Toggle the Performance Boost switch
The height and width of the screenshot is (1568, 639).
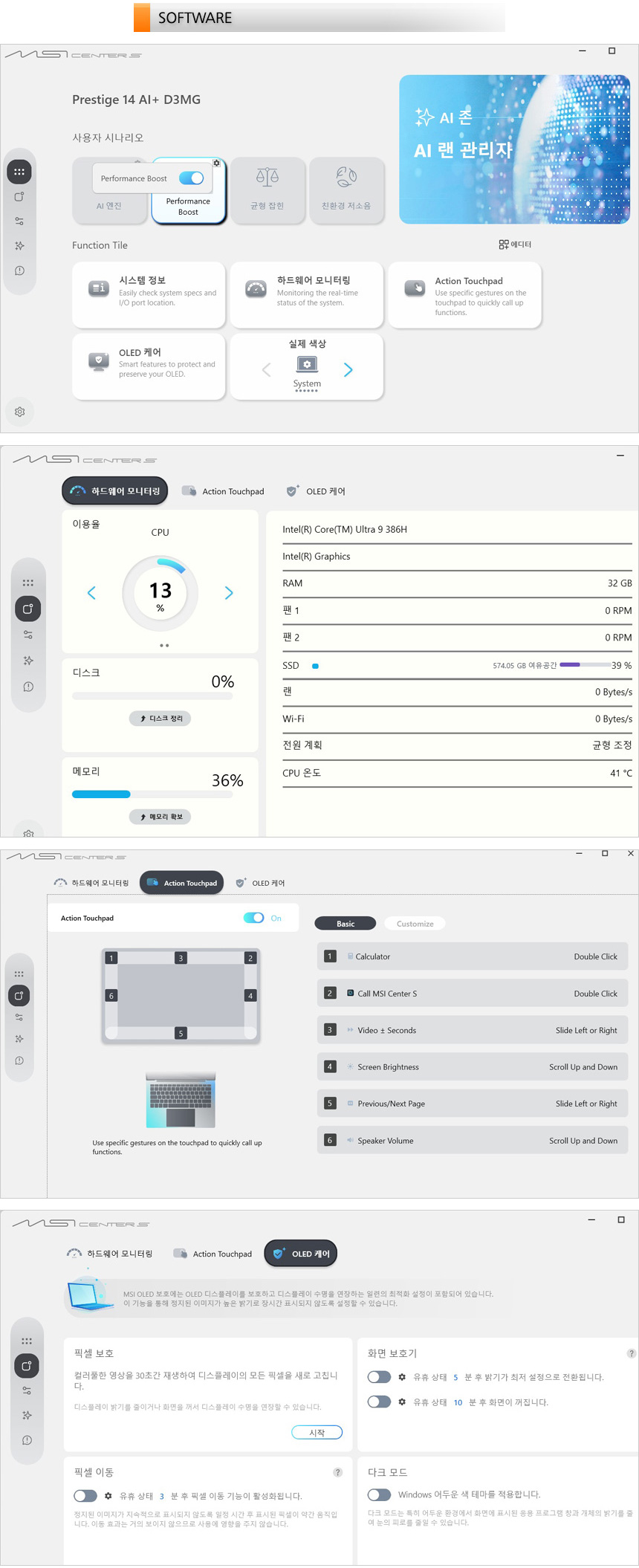tap(191, 178)
